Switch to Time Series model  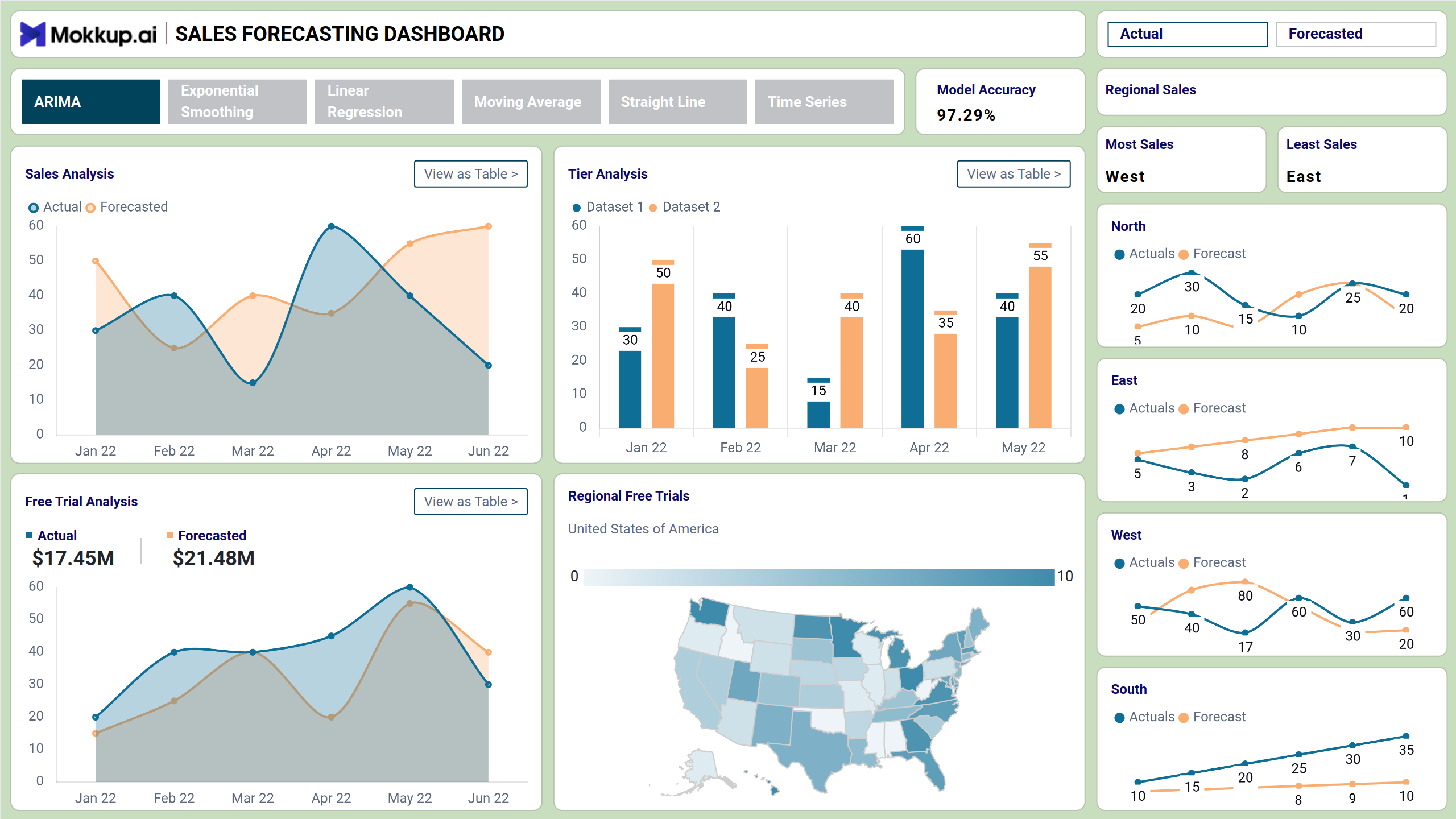[x=825, y=102]
